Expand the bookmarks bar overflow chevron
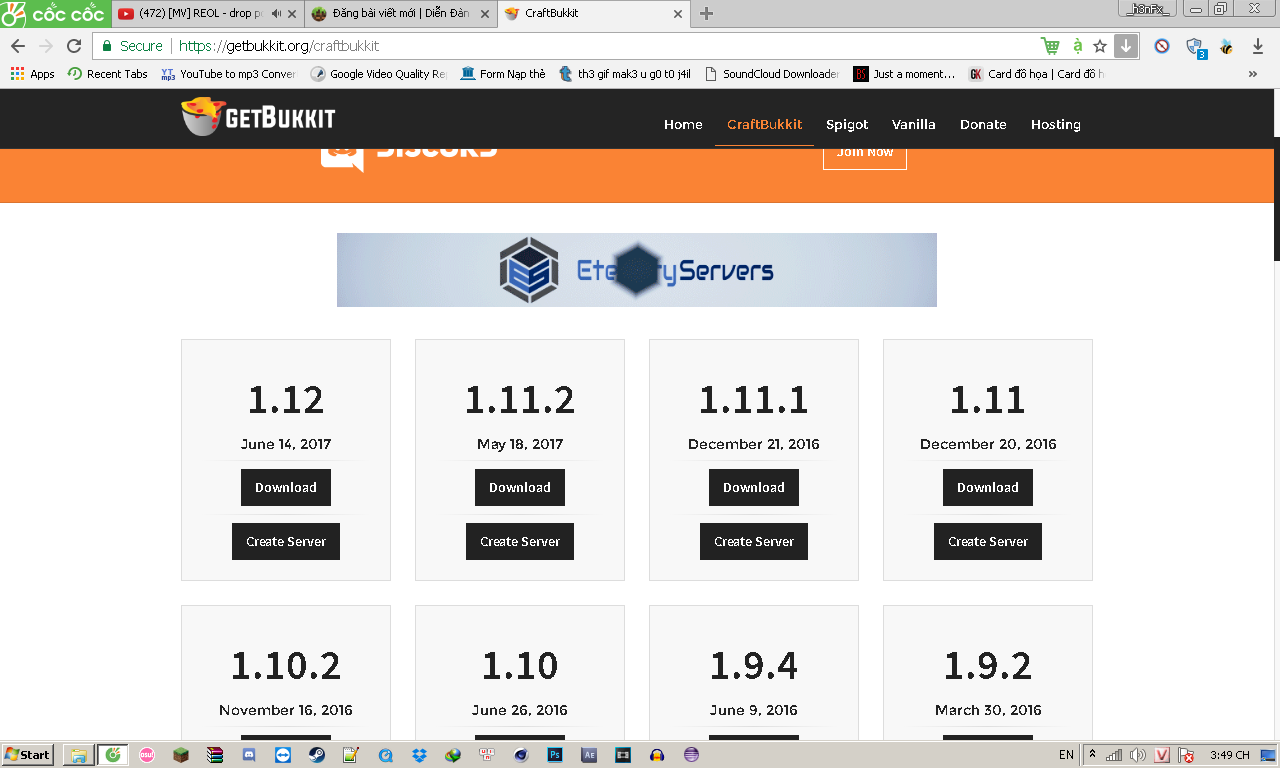Screen dimensions: 1280x768 [1253, 74]
